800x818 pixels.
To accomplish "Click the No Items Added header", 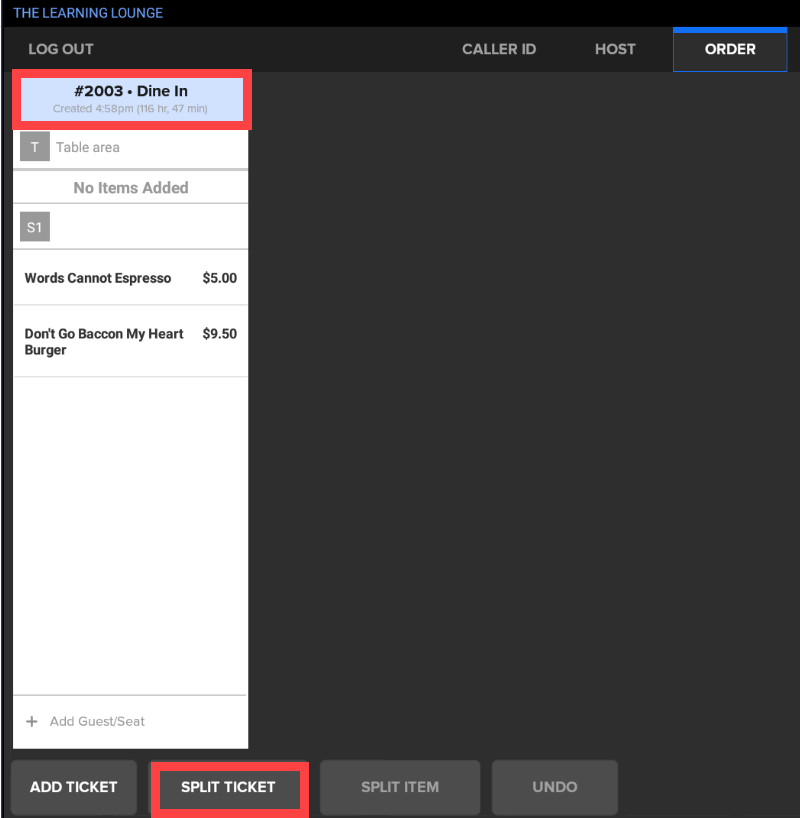I will point(129,187).
